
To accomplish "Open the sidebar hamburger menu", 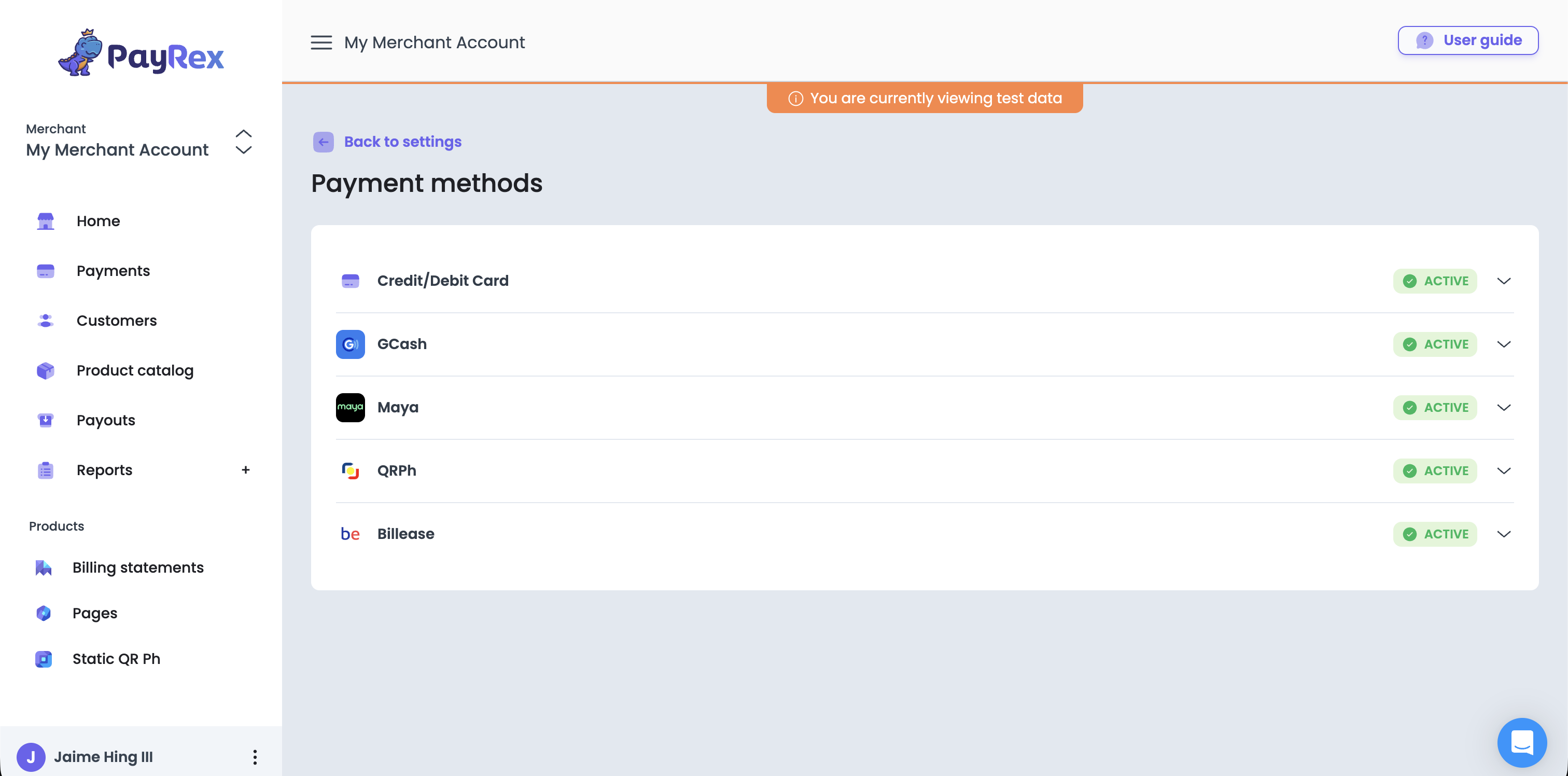I will 321,42.
